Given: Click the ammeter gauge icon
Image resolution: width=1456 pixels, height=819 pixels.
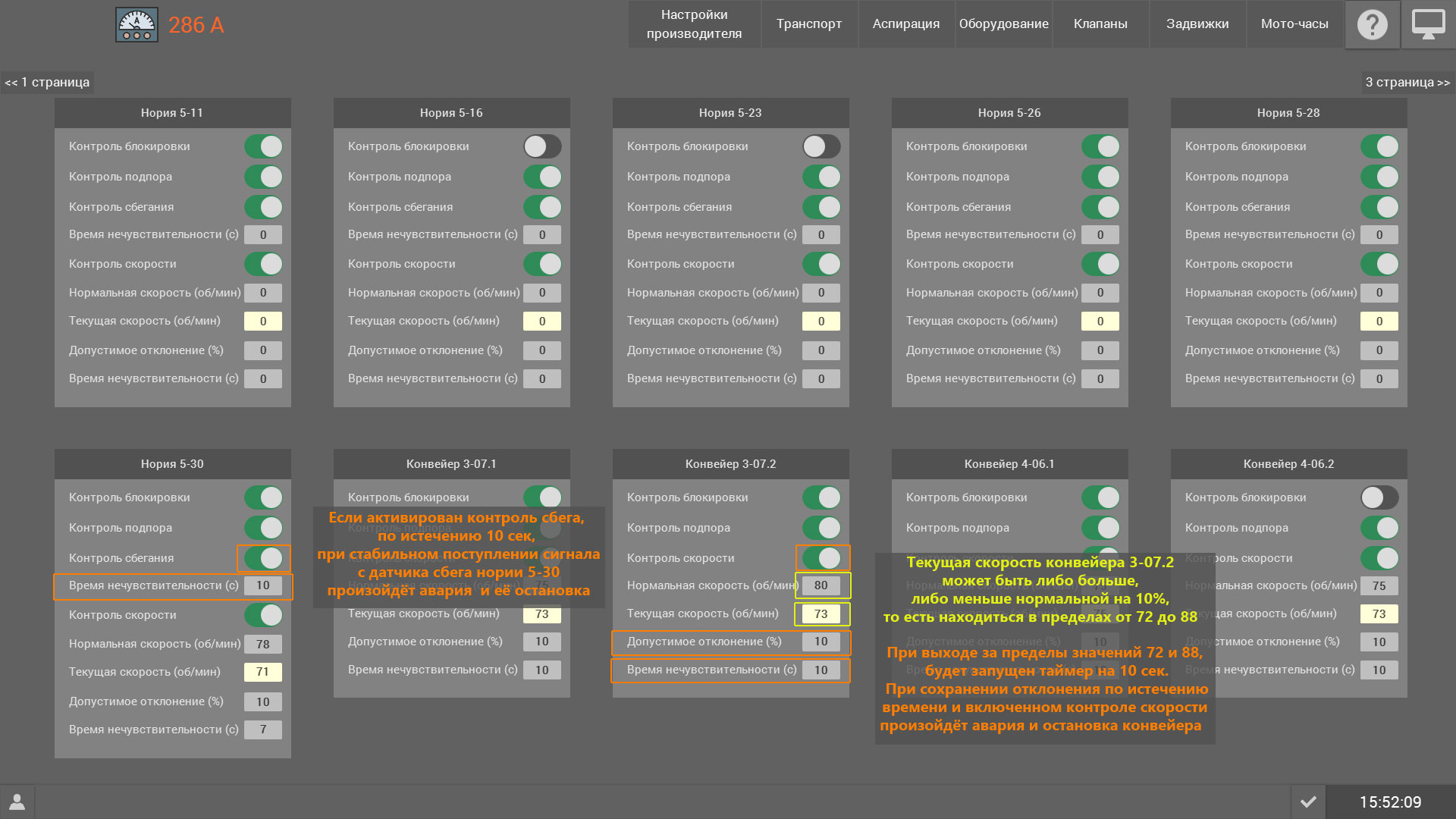Looking at the screenshot, I should 136,25.
